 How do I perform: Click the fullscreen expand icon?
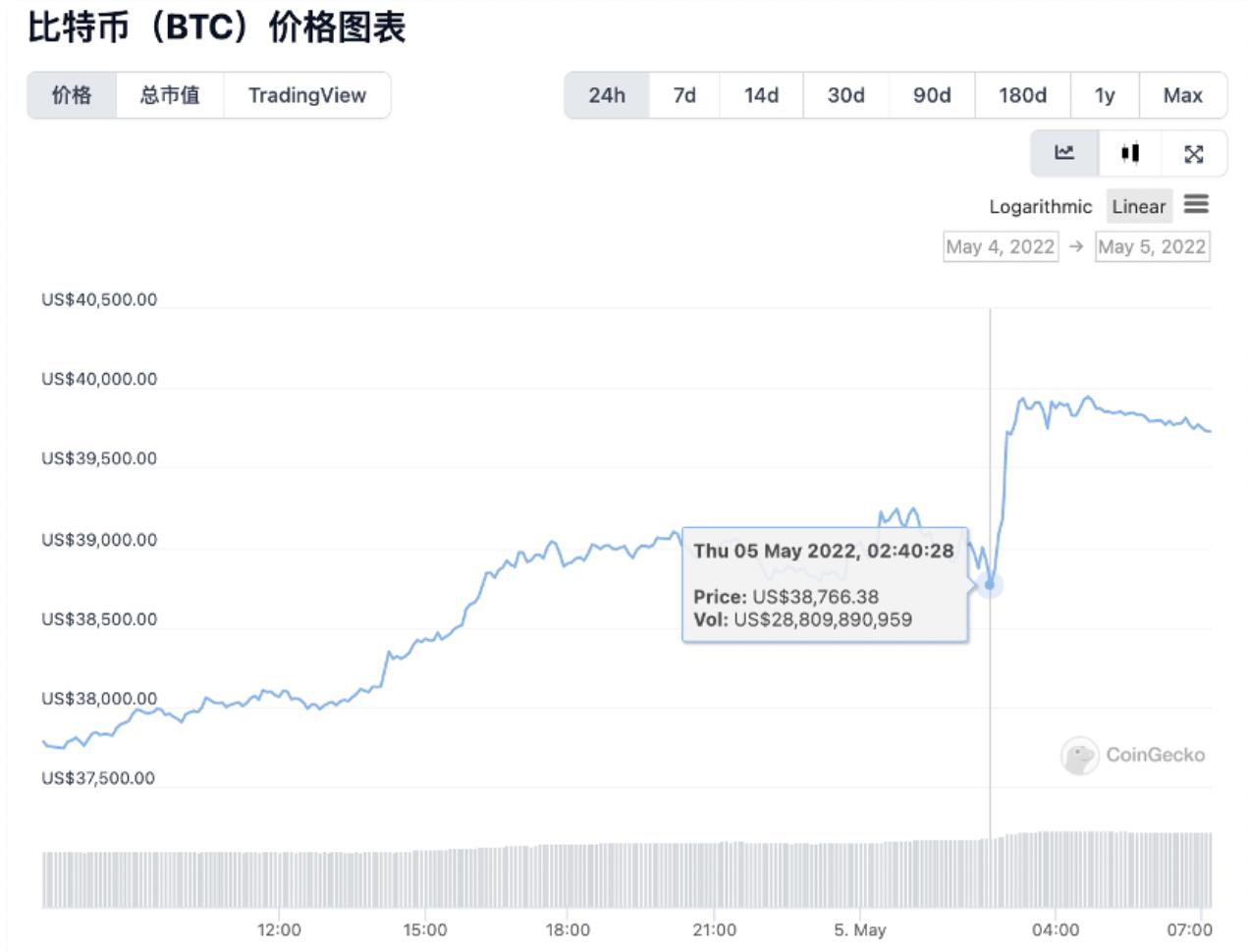pyautogui.click(x=1194, y=153)
